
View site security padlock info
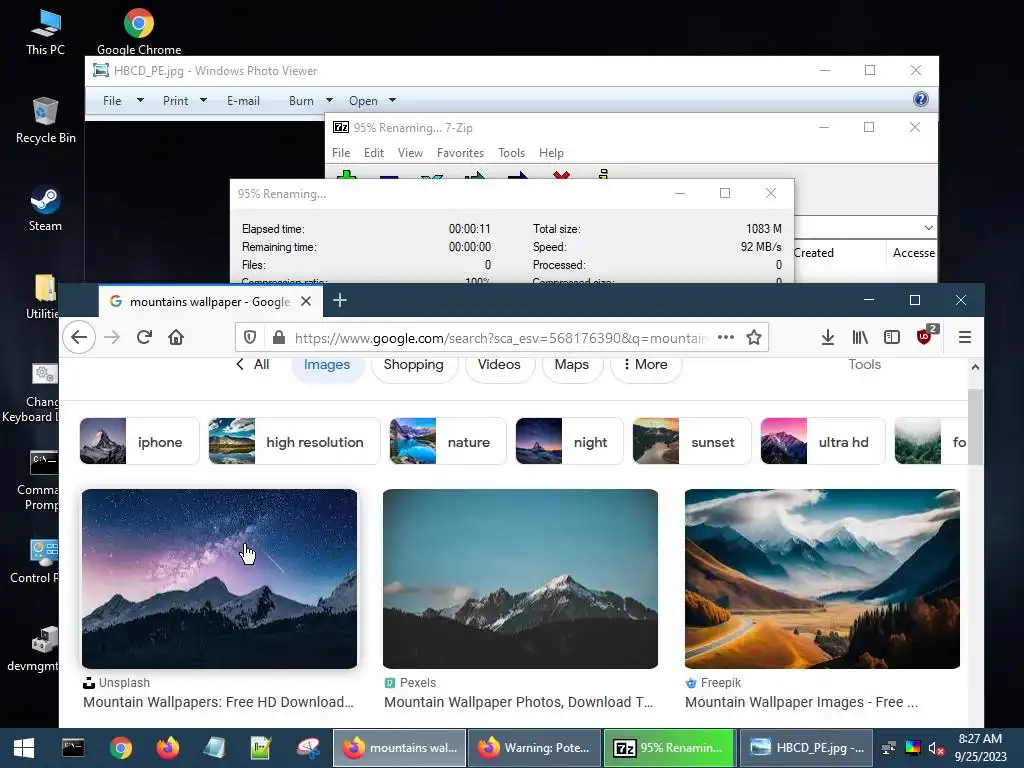(x=279, y=338)
